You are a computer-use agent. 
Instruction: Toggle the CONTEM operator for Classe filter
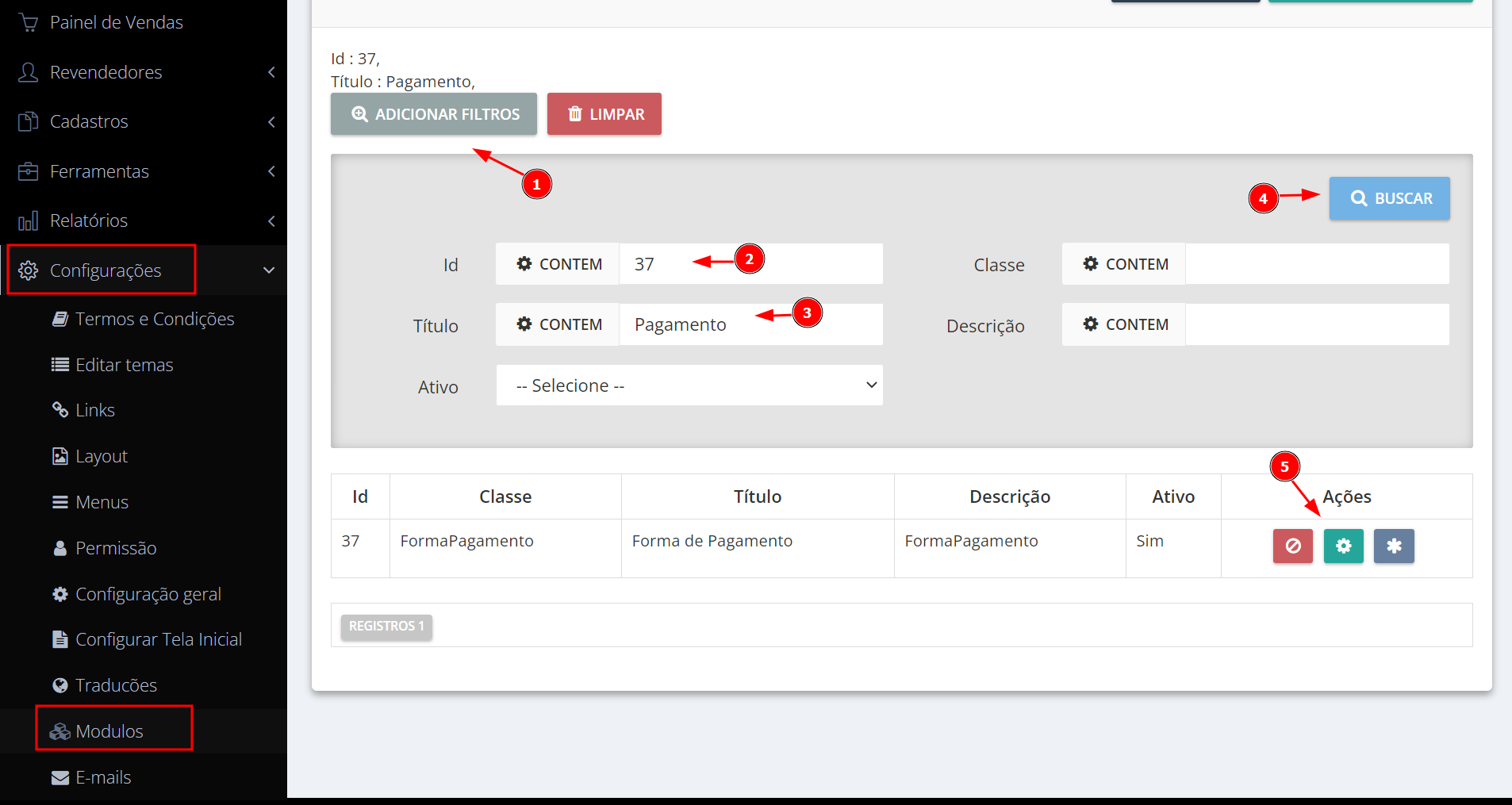[1125, 264]
